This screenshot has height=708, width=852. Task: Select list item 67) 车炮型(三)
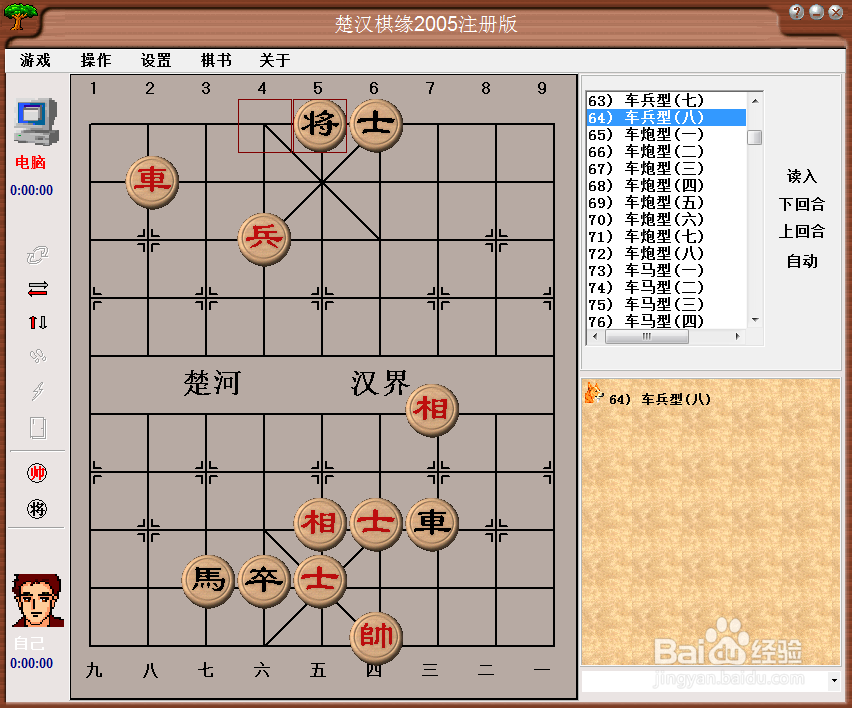tap(667, 168)
